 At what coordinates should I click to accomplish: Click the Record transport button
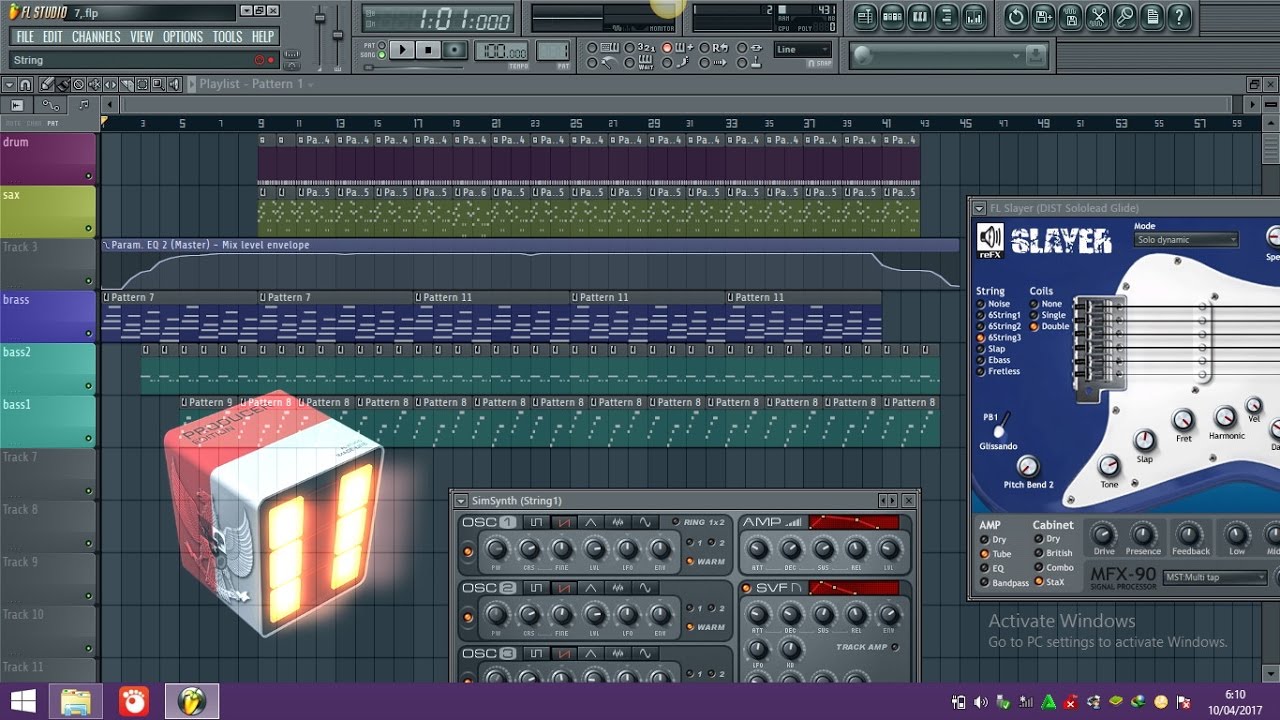pyautogui.click(x=455, y=50)
